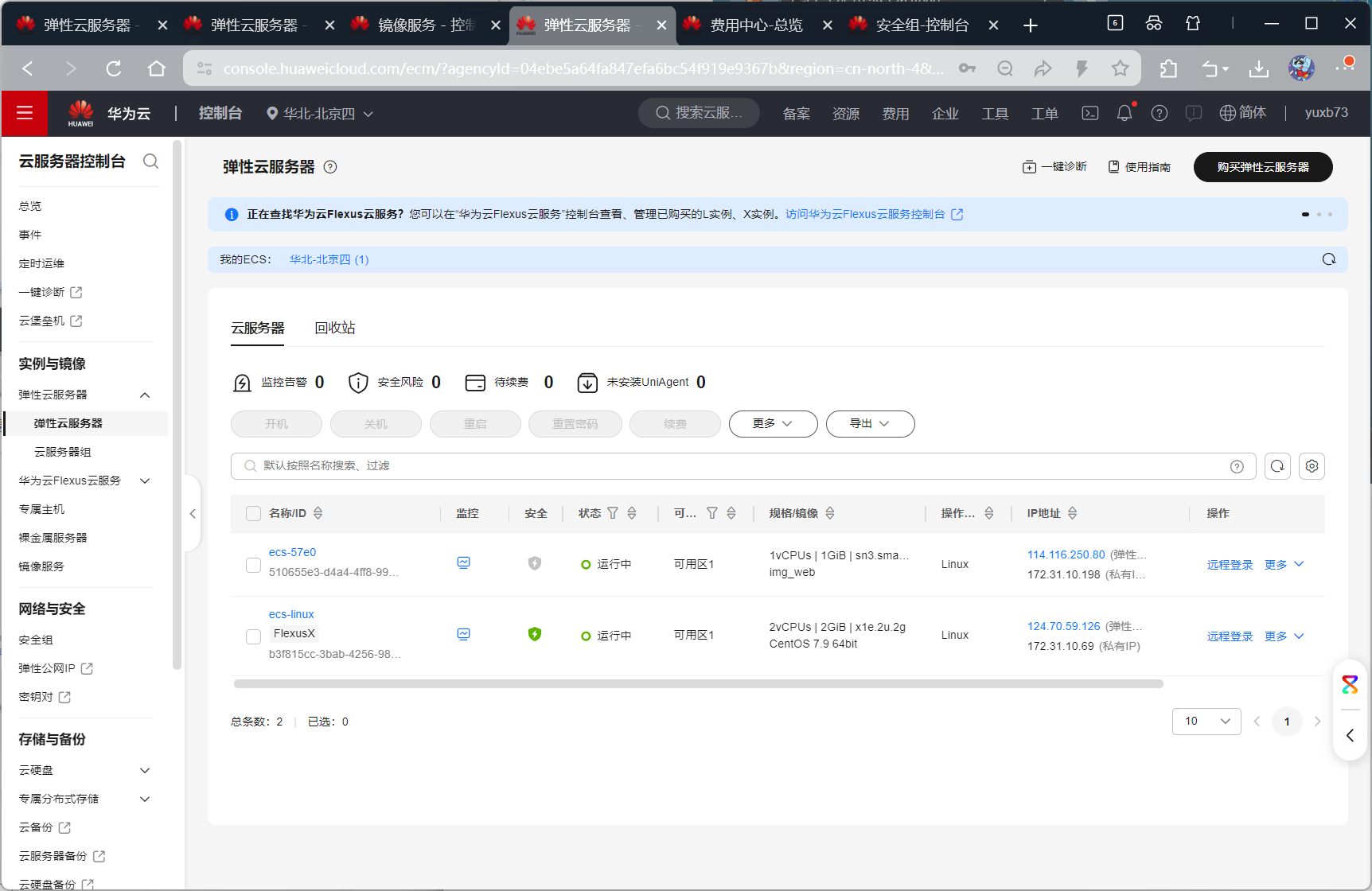Reload the browser page
1372x891 pixels.
pyautogui.click(x=114, y=68)
